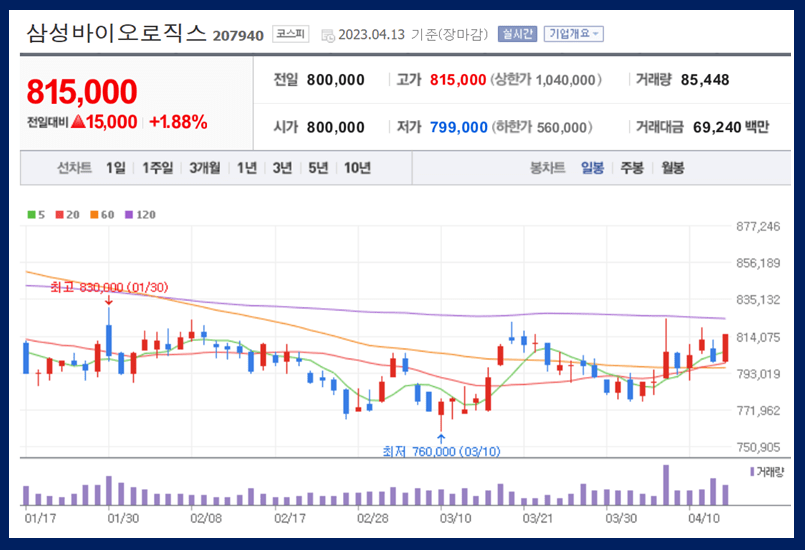Image resolution: width=805 pixels, height=550 pixels.
Task: Switch to 월봉 candlestick chart
Action: pos(673,168)
